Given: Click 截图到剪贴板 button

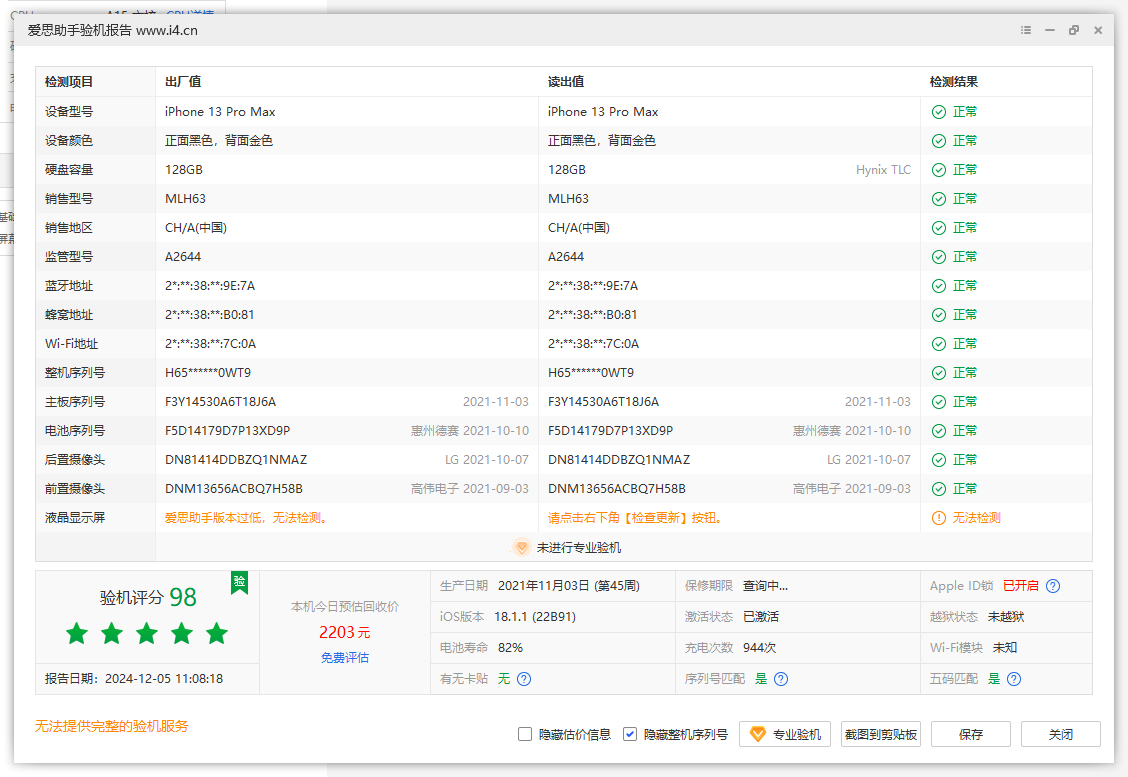Looking at the screenshot, I should point(880,734).
